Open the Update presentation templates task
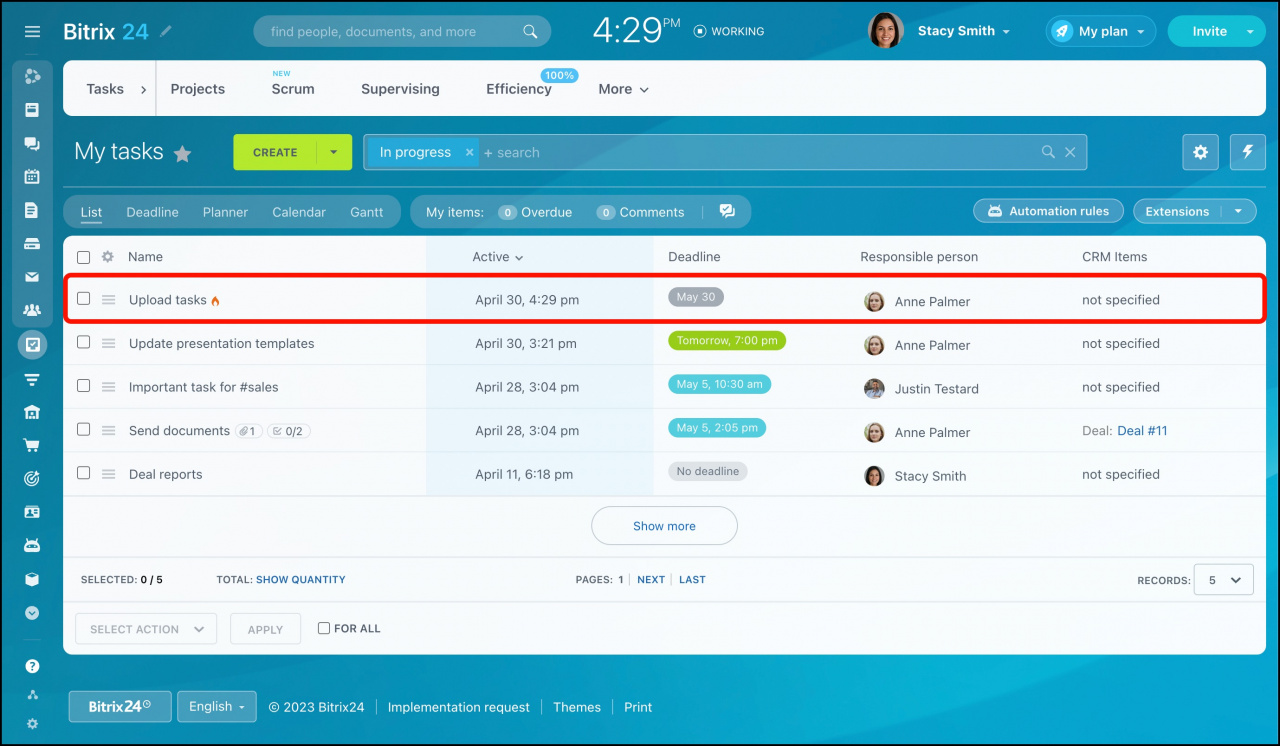Image resolution: width=1280 pixels, height=746 pixels. pyautogui.click(x=222, y=343)
